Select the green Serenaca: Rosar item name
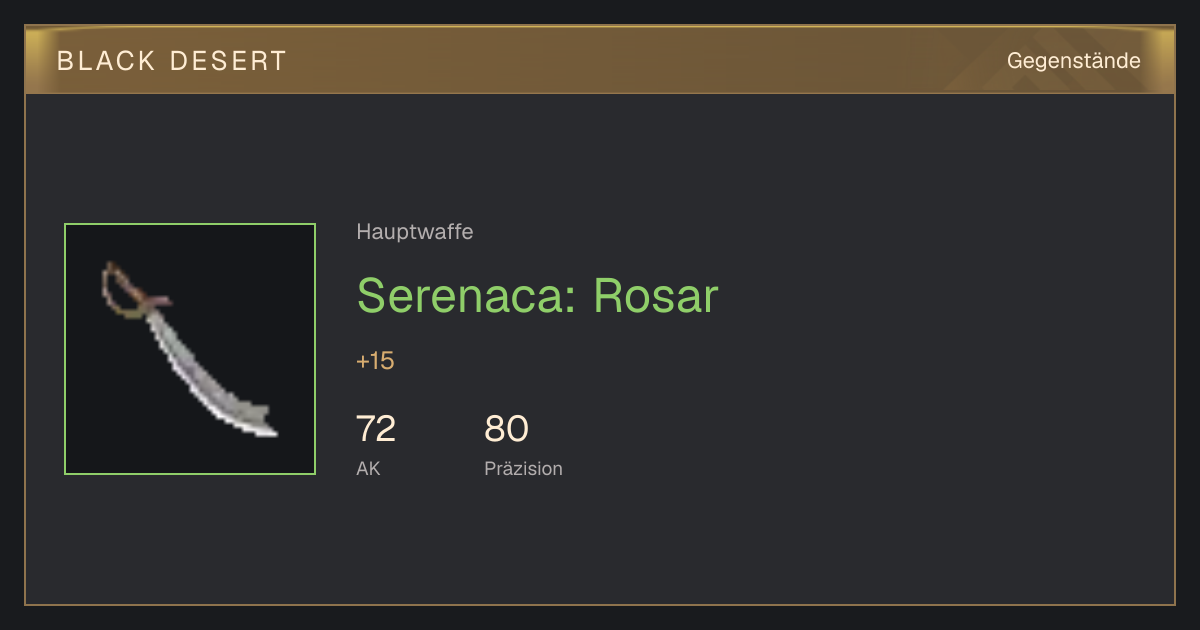1200x630 pixels. point(537,295)
